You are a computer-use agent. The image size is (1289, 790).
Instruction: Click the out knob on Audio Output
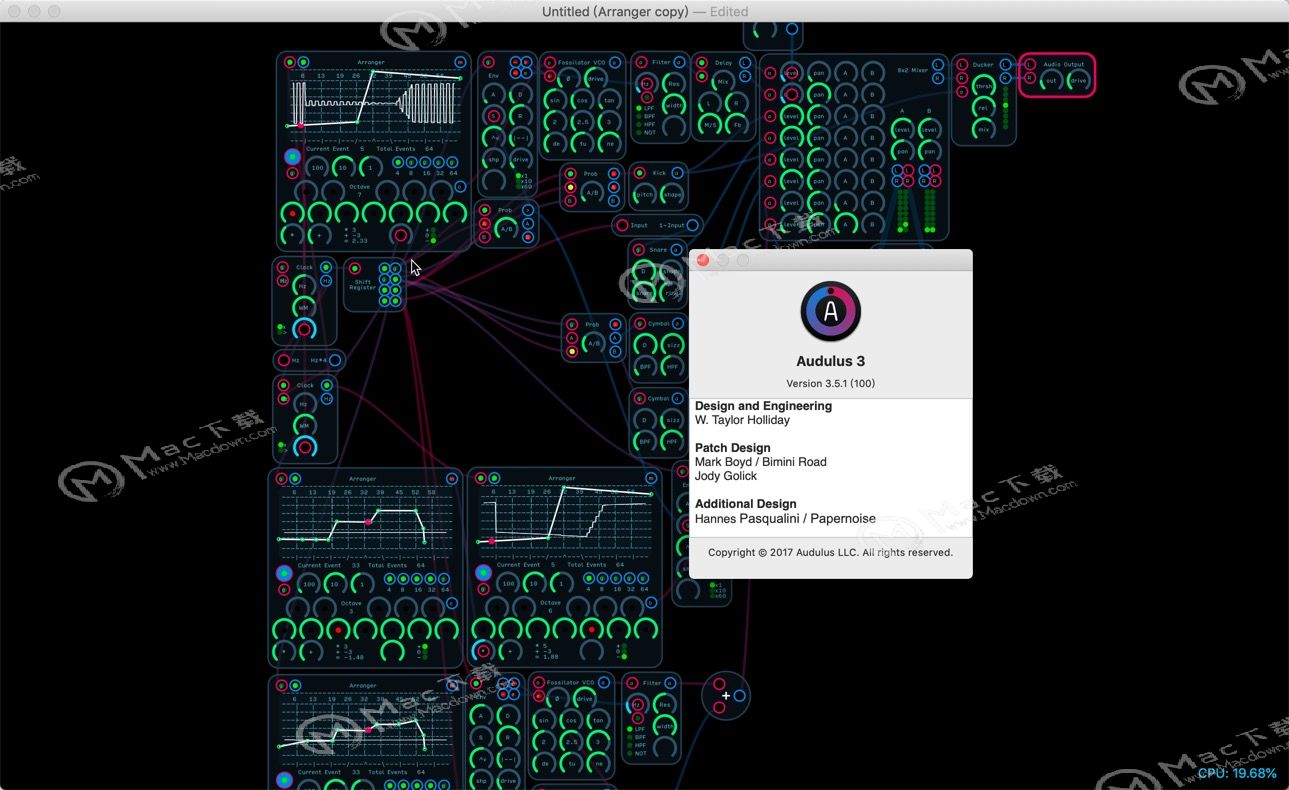coord(1051,81)
